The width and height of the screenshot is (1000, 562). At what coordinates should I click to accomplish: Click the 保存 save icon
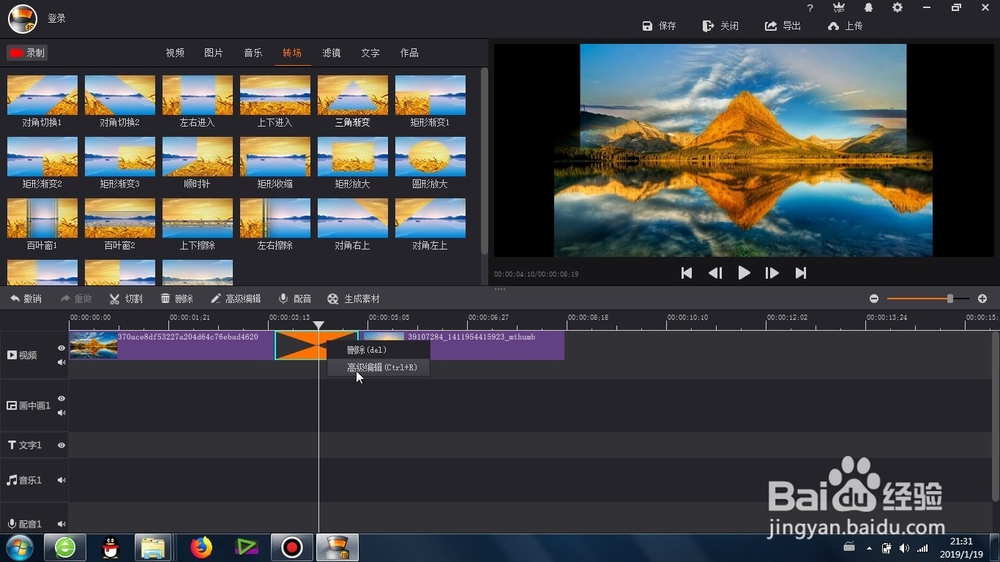647,26
